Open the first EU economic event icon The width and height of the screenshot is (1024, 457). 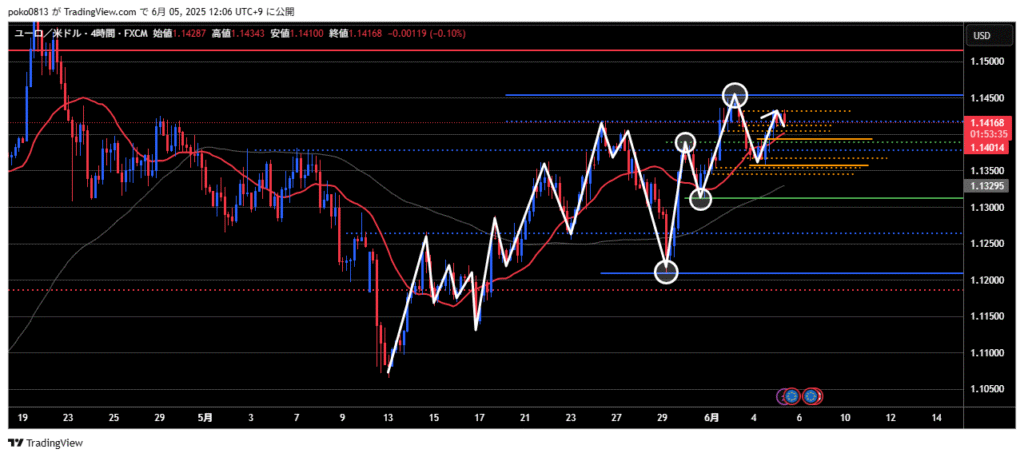point(790,396)
